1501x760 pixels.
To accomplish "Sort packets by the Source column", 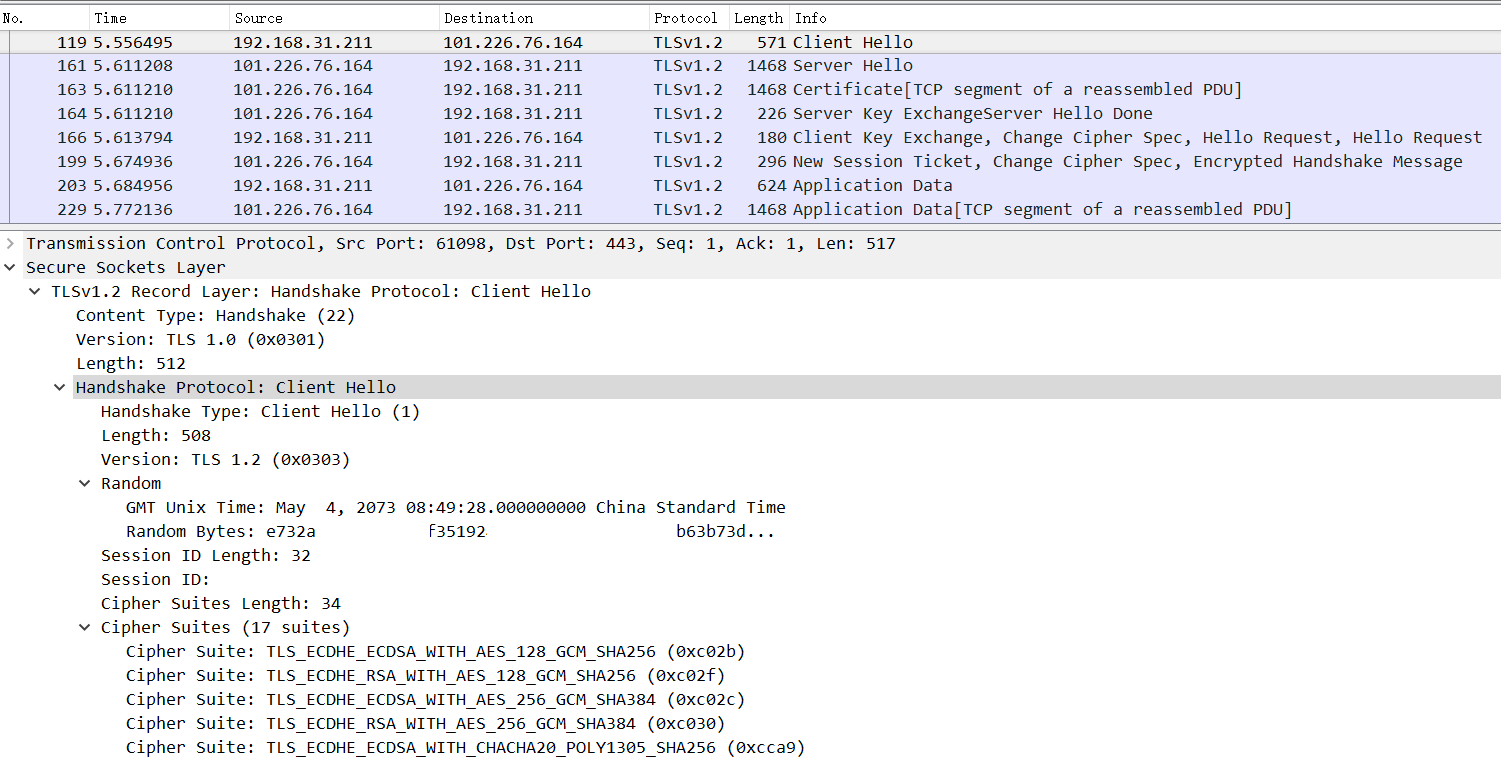I will [280, 17].
